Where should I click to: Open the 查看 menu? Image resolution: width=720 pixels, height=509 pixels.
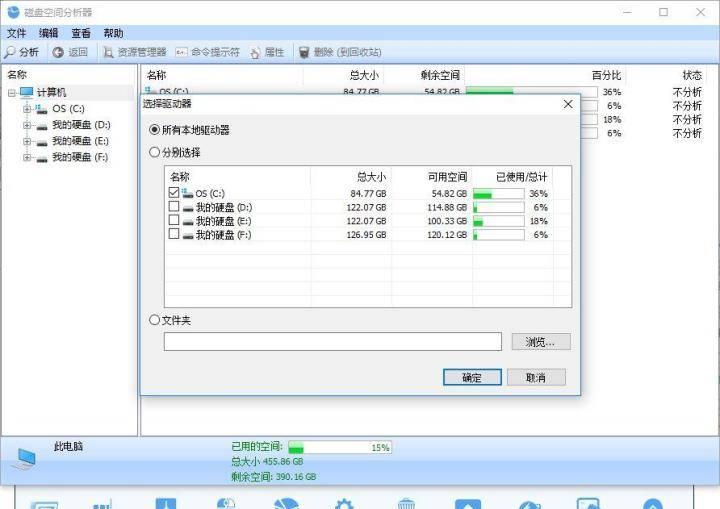[81, 33]
